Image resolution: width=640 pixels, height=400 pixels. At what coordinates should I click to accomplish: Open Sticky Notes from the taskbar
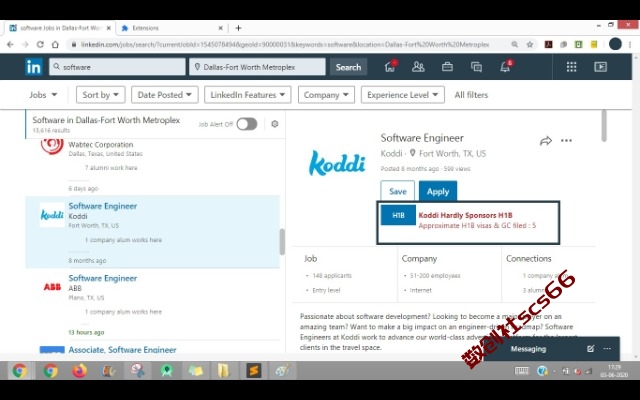pos(196,371)
